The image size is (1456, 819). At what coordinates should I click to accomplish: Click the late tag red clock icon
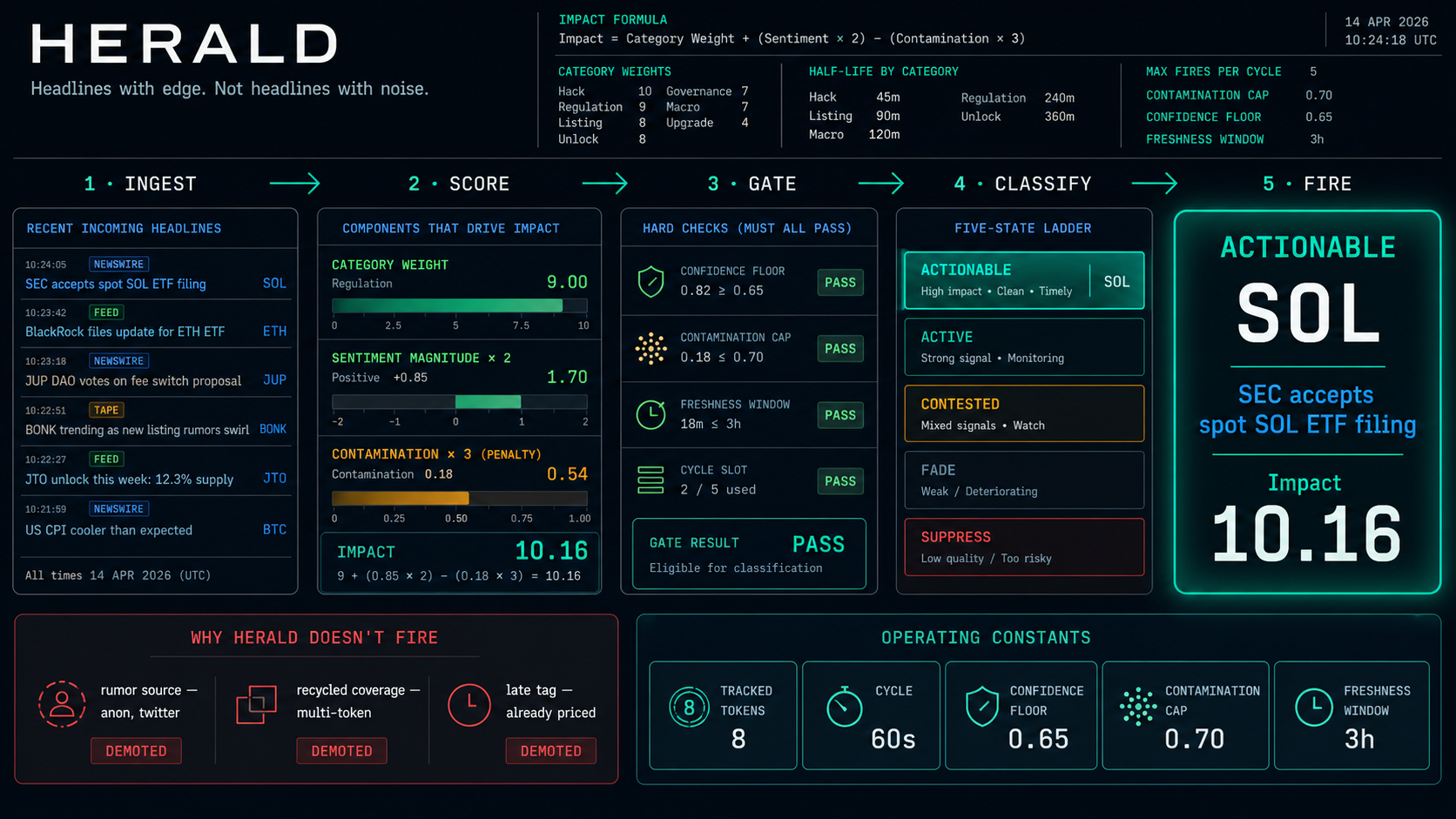(469, 704)
